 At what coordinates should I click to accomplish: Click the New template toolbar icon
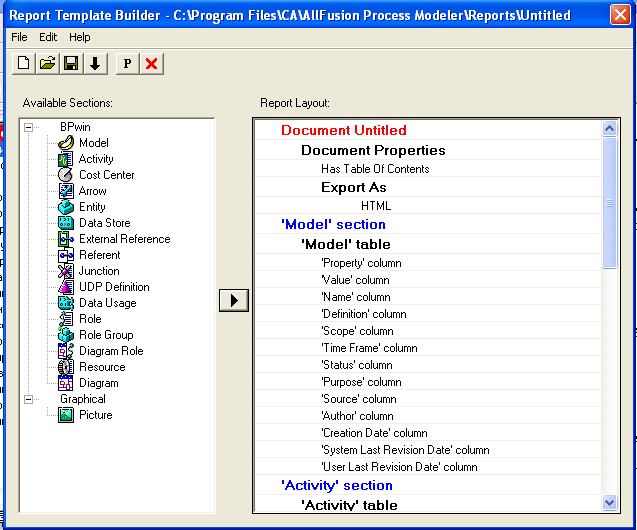pos(24,64)
